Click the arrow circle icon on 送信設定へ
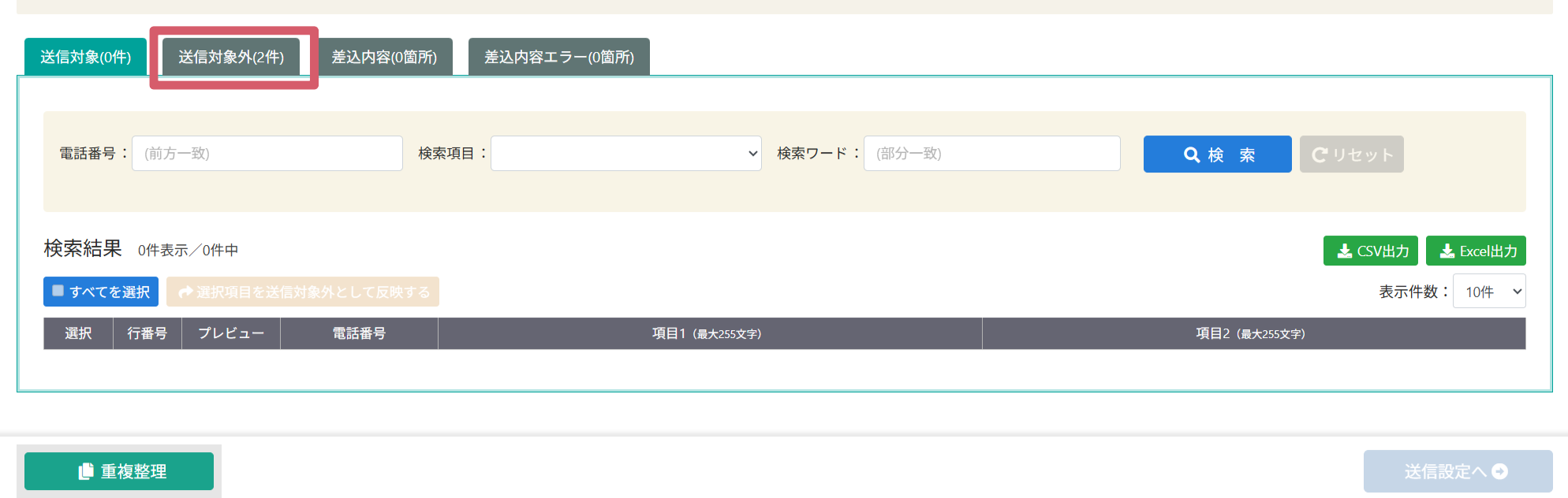 click(x=1500, y=471)
